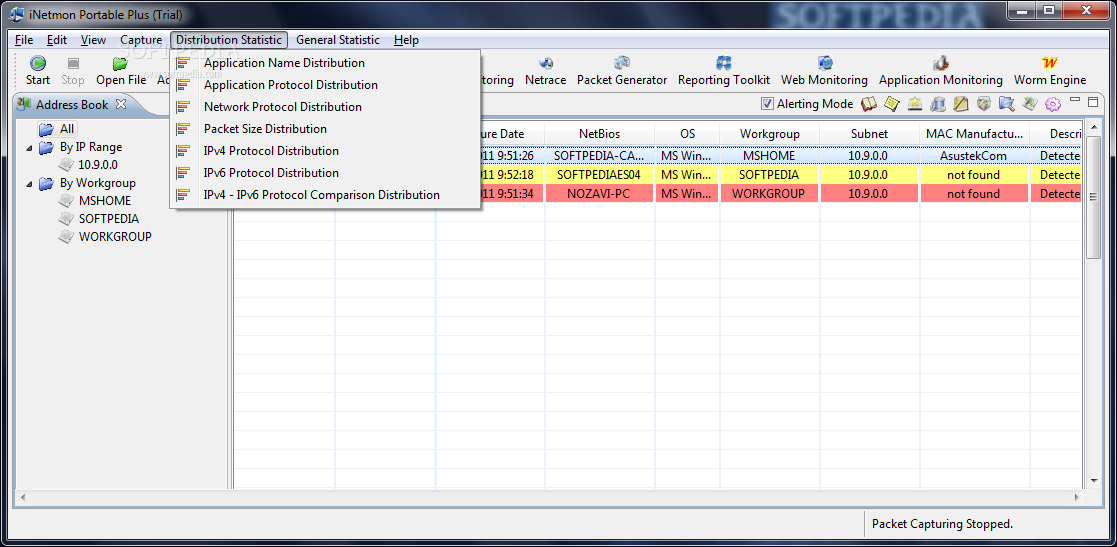The width and height of the screenshot is (1117, 547).
Task: Sort by the OS column header
Action: click(x=687, y=134)
